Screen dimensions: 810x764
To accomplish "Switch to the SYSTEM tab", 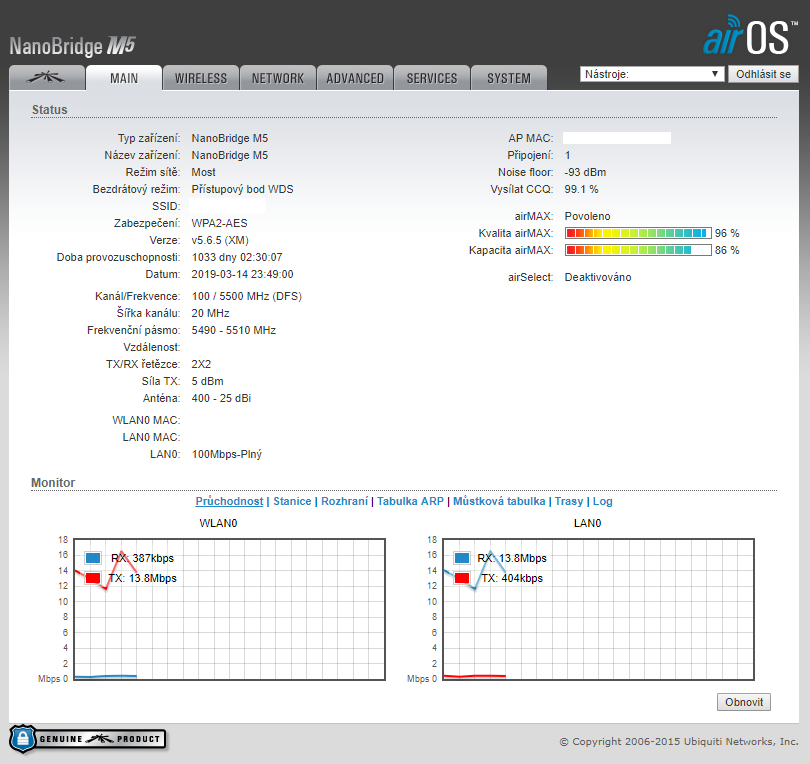I will [x=509, y=77].
